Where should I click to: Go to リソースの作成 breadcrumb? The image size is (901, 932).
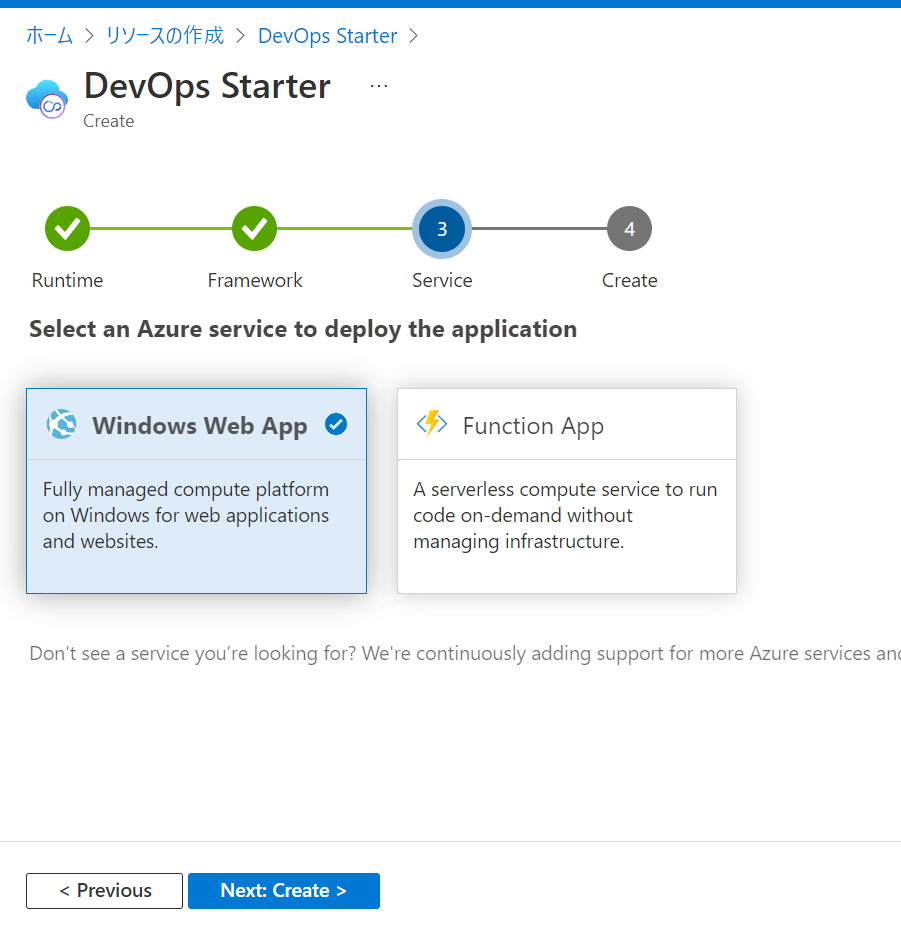click(x=165, y=36)
